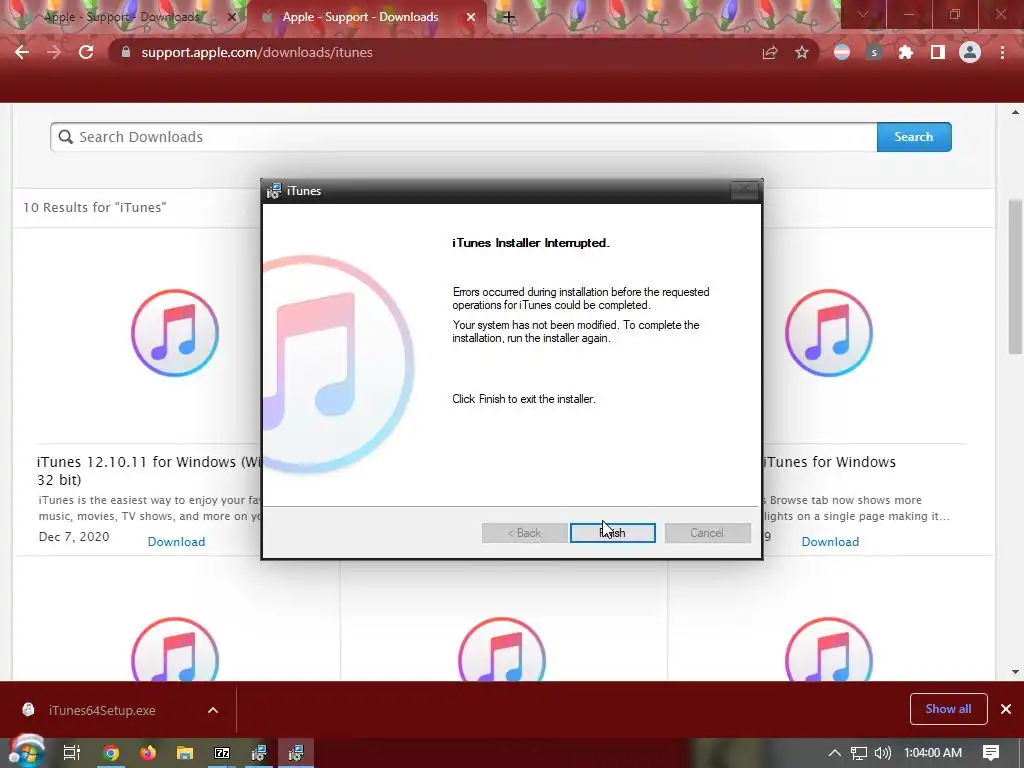Open the Extensions puzzle menu

coord(905,52)
